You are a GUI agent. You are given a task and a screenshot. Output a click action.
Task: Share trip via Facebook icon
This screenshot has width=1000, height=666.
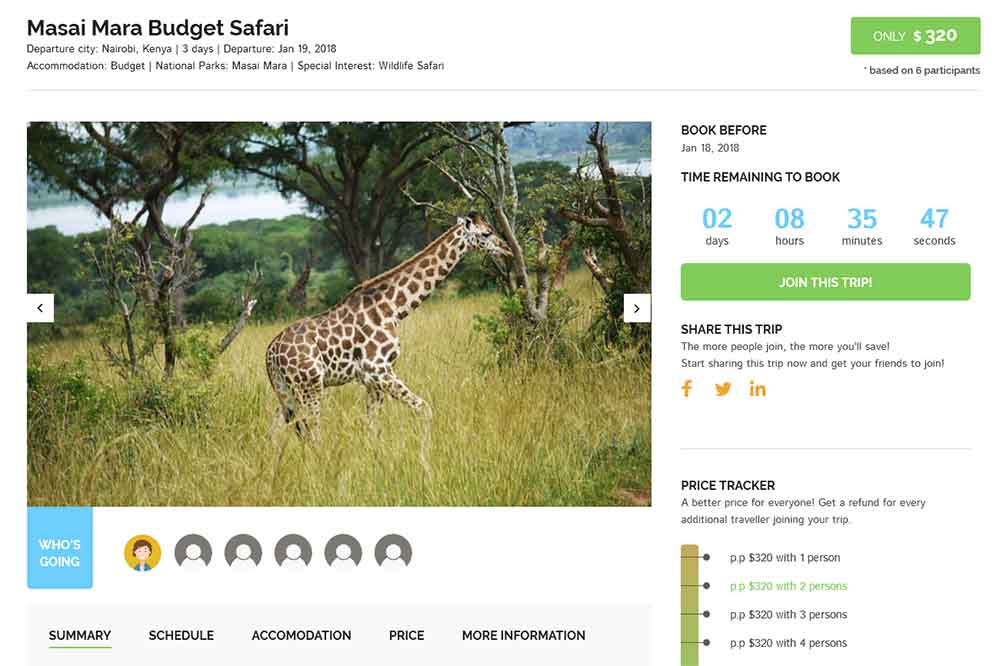point(687,389)
